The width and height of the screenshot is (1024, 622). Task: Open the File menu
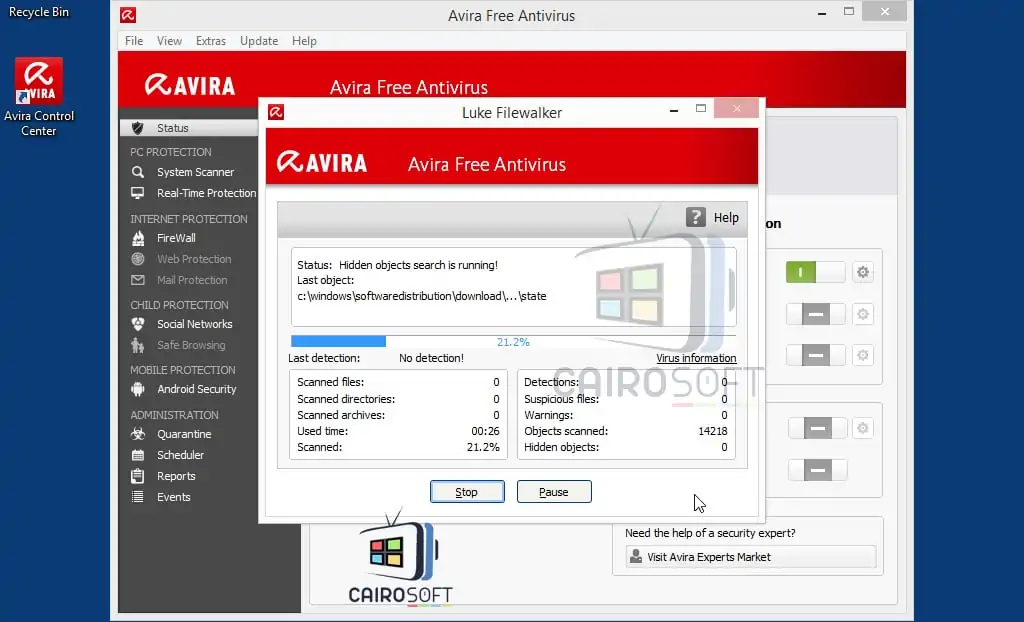pos(134,41)
